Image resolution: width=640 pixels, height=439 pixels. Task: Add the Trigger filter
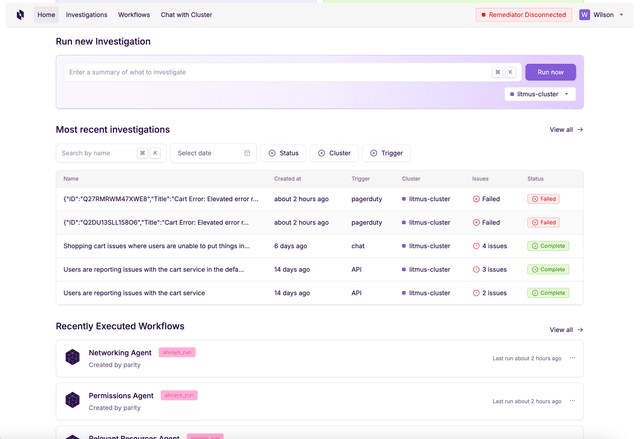(386, 153)
